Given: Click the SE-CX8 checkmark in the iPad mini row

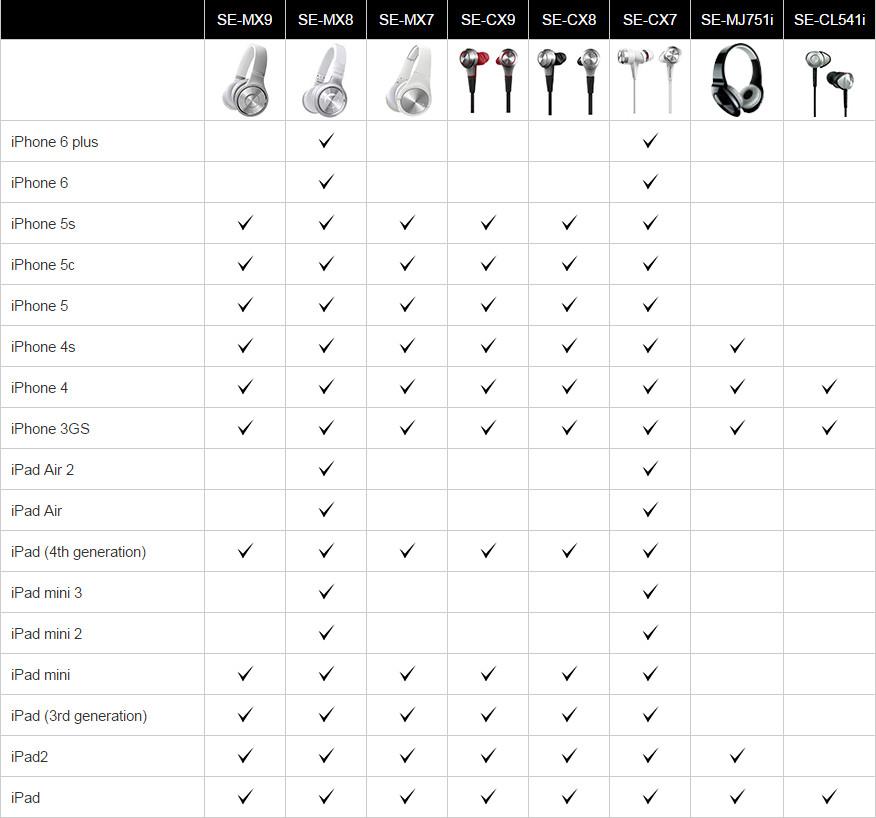Looking at the screenshot, I should (x=569, y=674).
